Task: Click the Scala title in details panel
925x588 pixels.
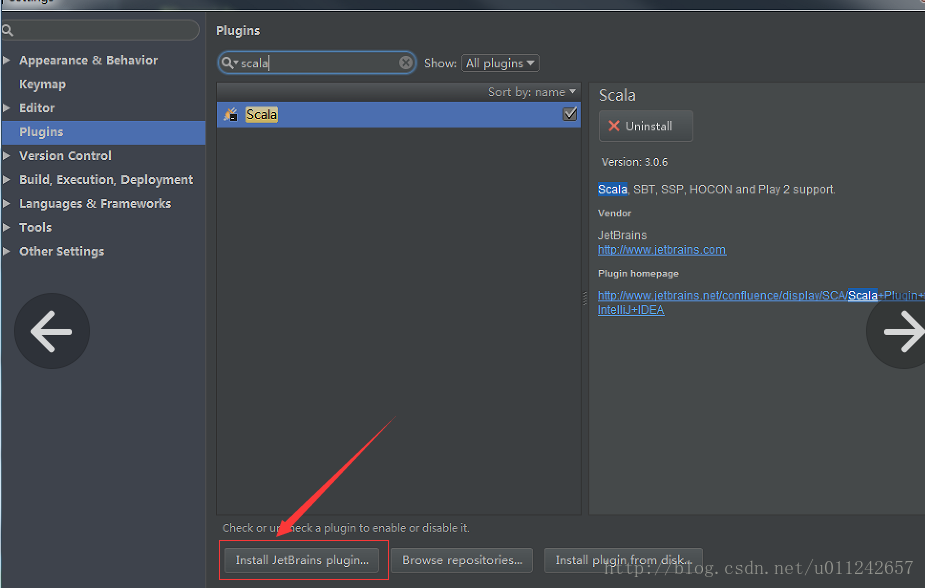Action: click(617, 96)
